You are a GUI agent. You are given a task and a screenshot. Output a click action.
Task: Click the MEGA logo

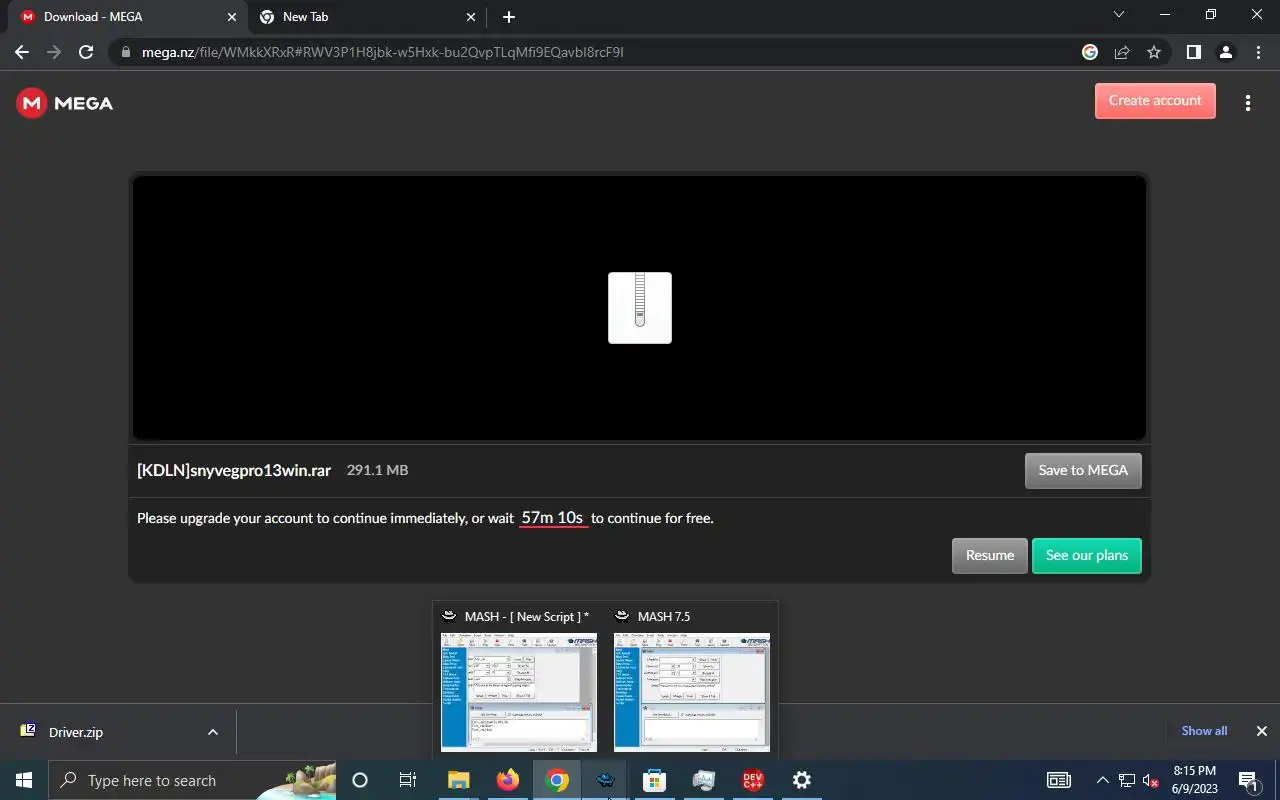(65, 103)
